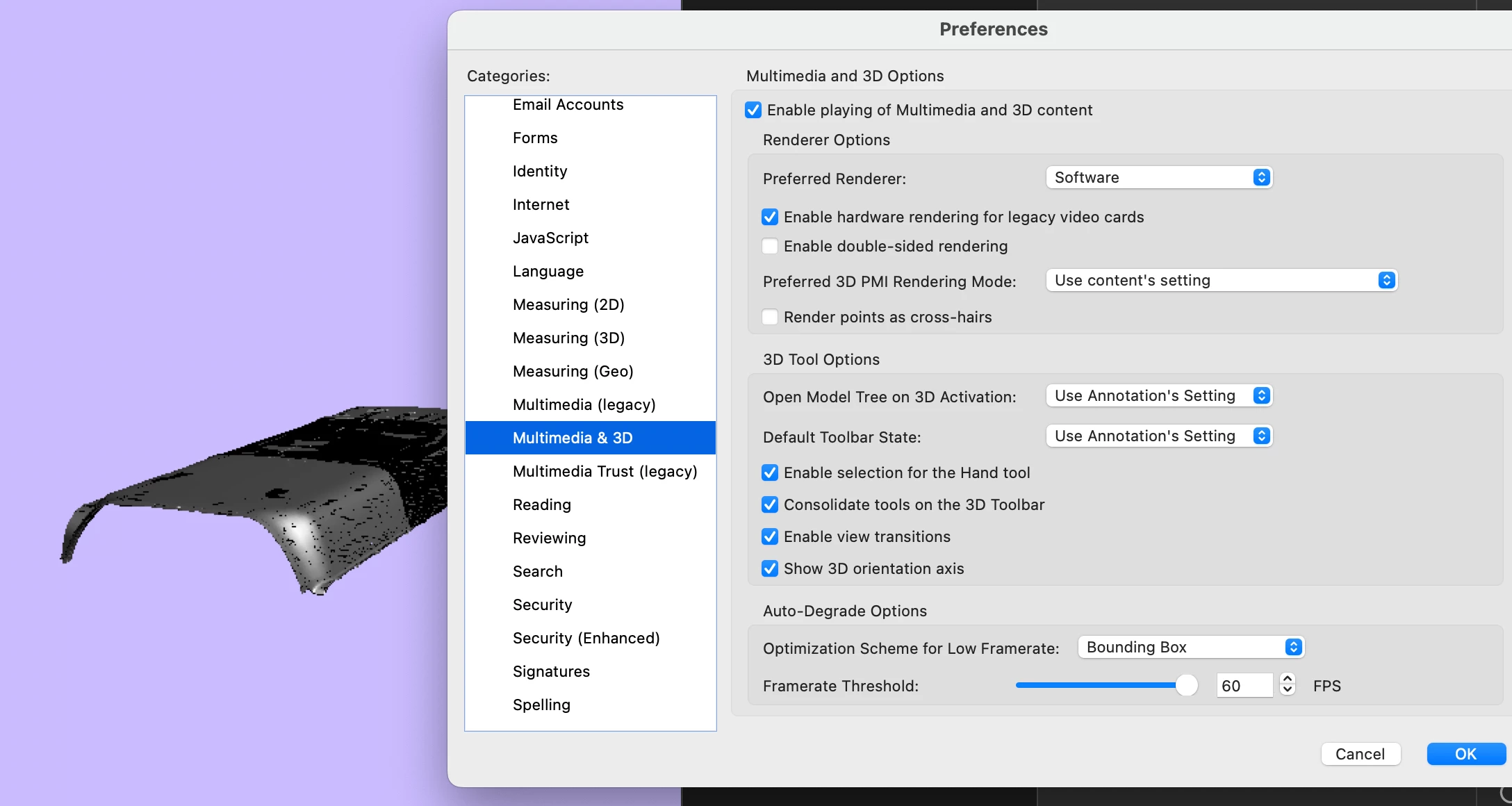This screenshot has width=1512, height=806.
Task: Select the Measuring (3D) category
Action: click(568, 338)
